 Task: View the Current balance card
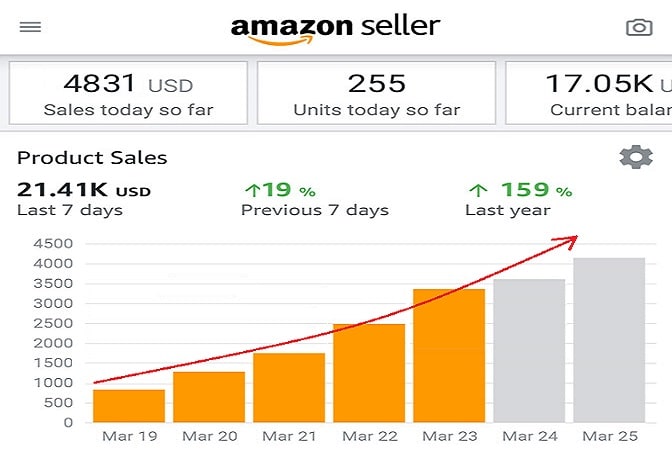click(x=590, y=94)
